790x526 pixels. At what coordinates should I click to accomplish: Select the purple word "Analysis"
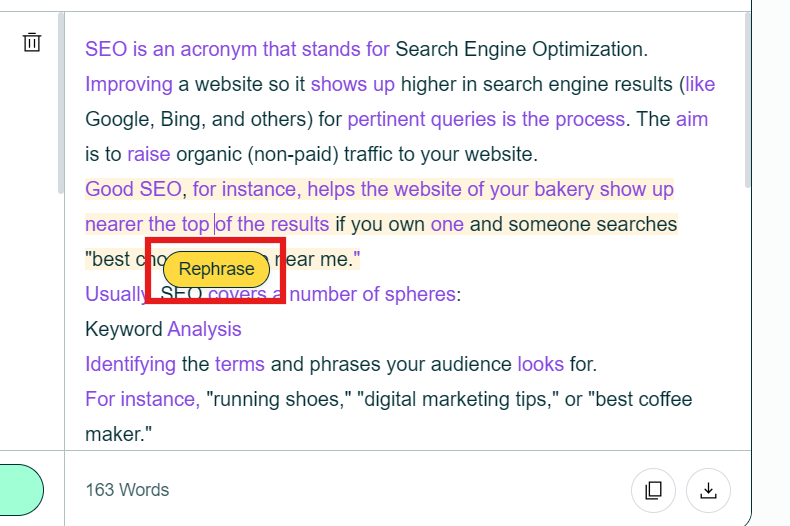[x=205, y=329]
